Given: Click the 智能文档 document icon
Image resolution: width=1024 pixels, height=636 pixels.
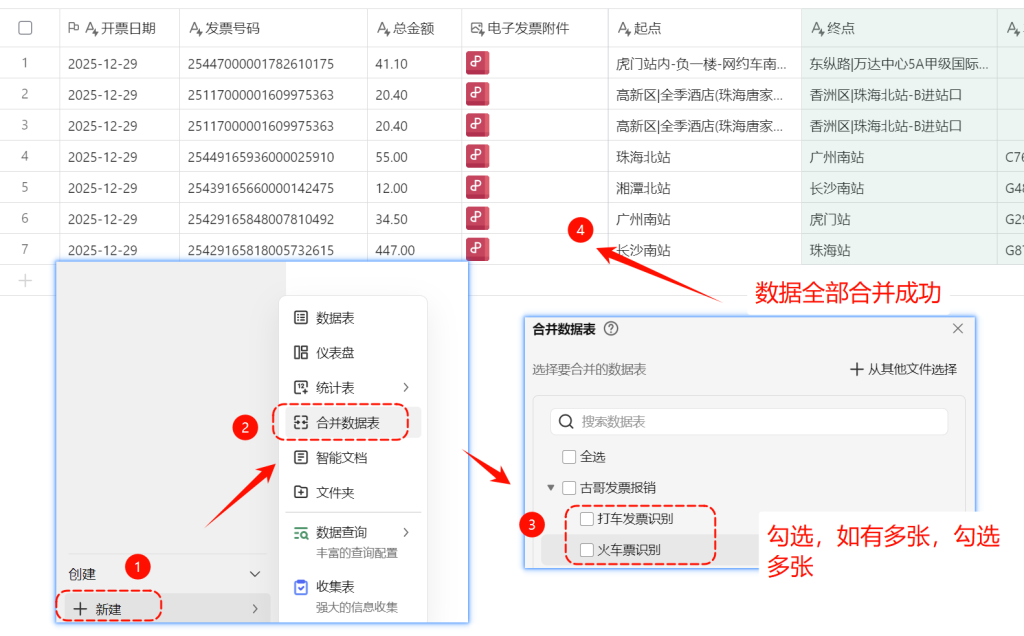Looking at the screenshot, I should point(300,458).
